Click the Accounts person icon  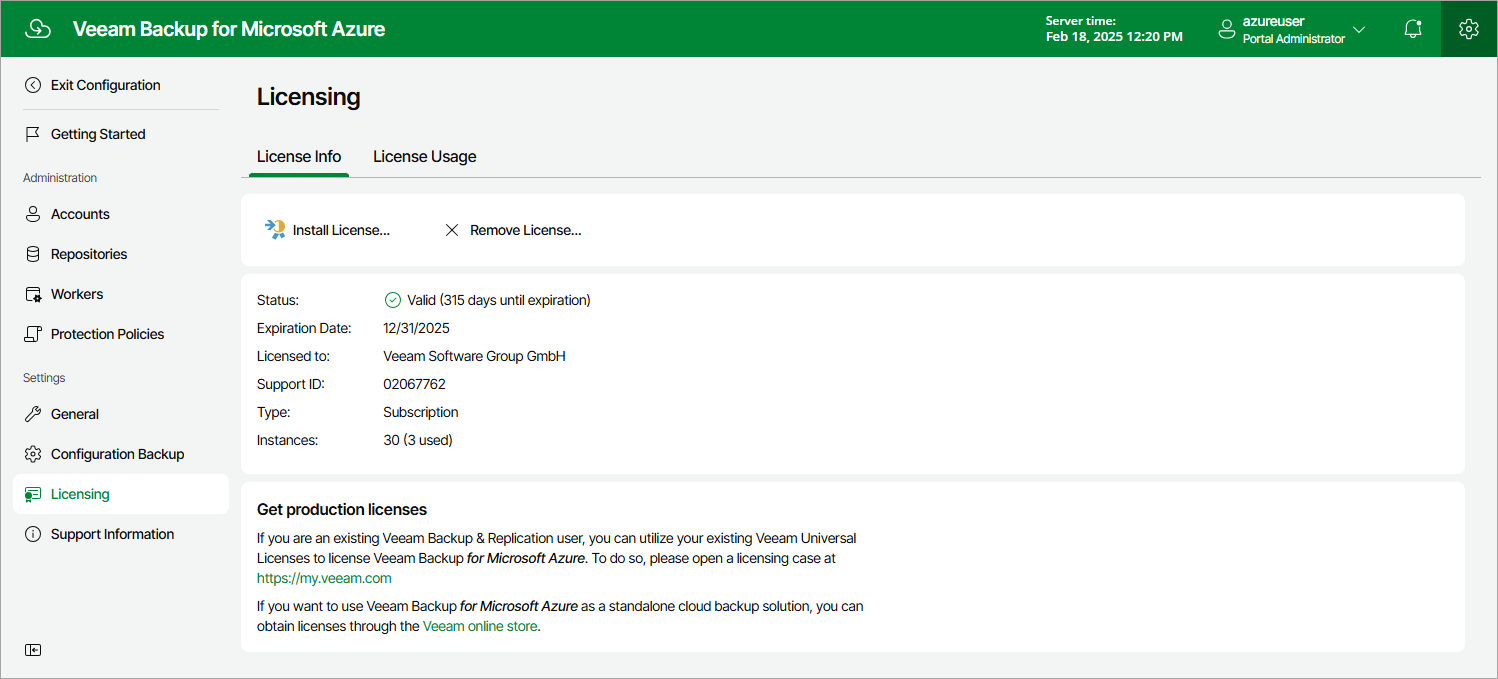(x=33, y=214)
